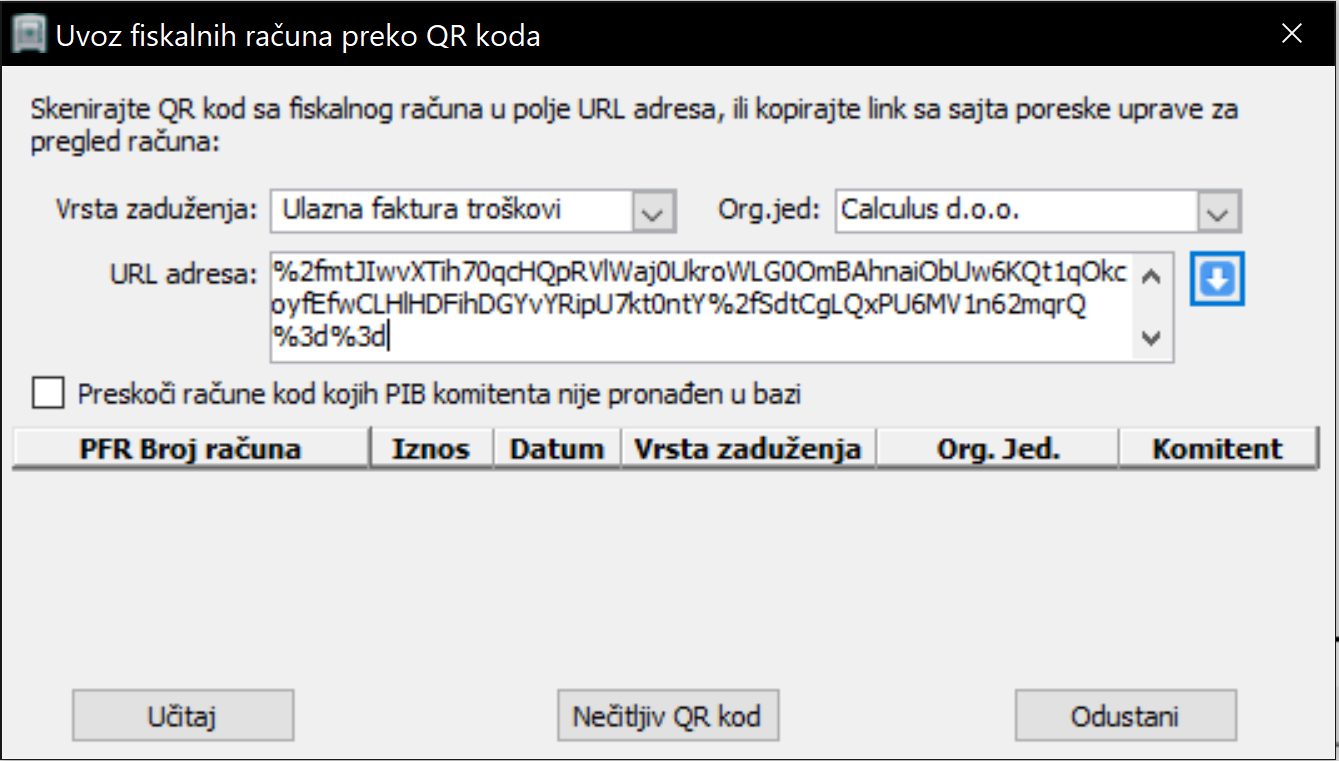Enable 'Preskoči račune' checkbox
1339x761 pixels.
click(47, 393)
